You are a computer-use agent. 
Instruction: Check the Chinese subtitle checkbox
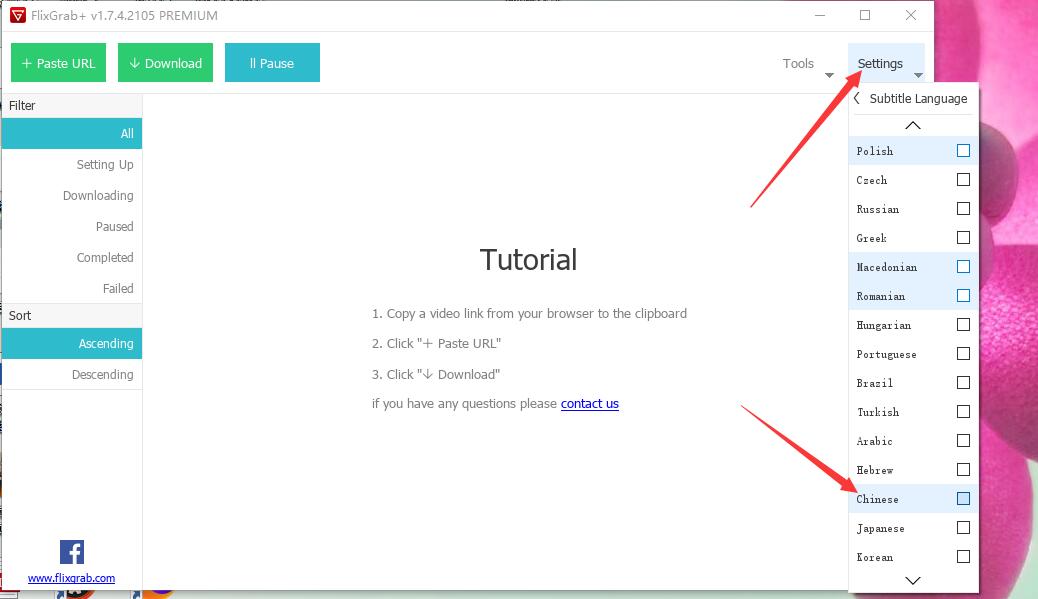[963, 498]
